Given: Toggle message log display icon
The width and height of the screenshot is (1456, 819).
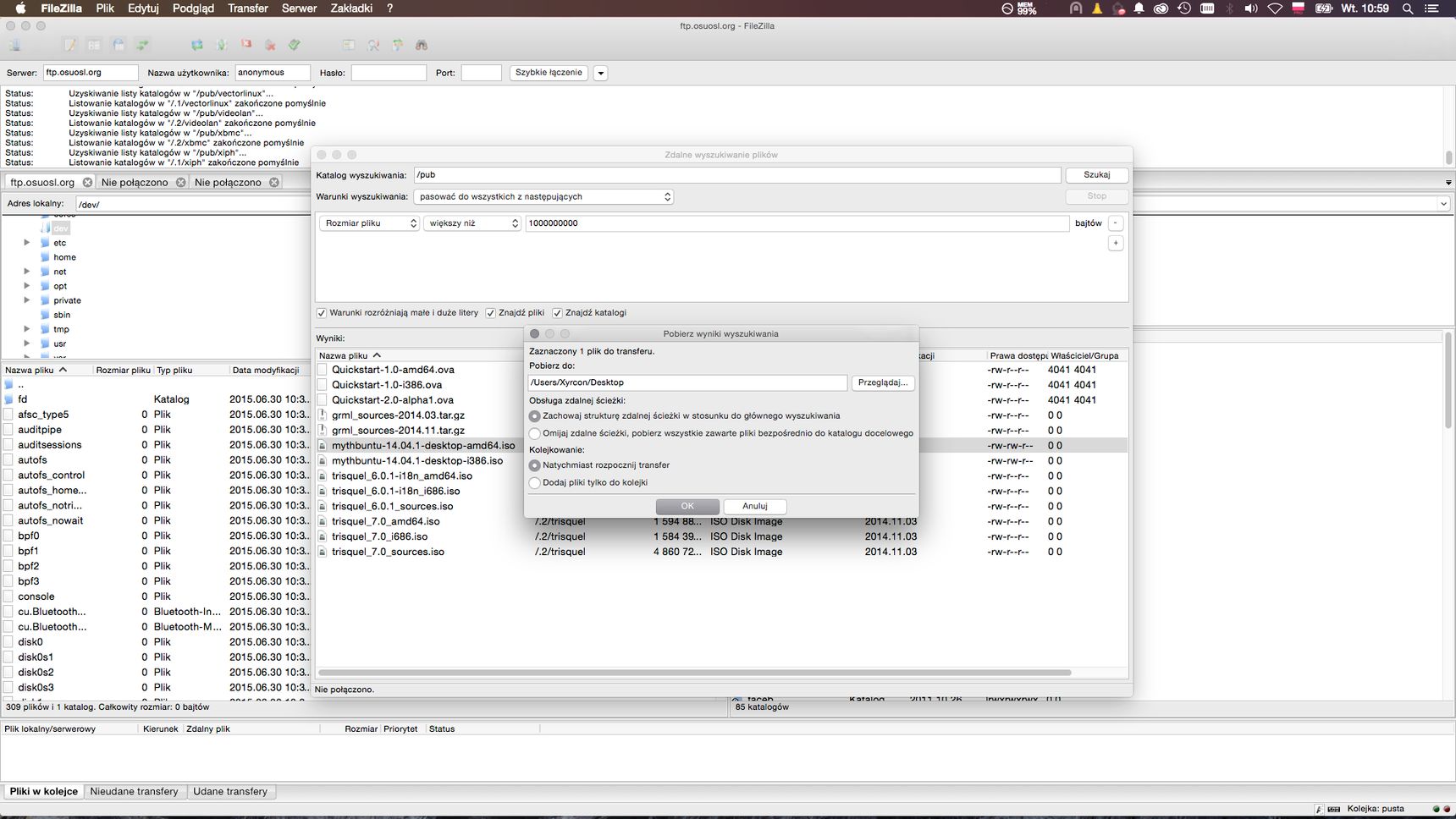Looking at the screenshot, I should pos(70,45).
